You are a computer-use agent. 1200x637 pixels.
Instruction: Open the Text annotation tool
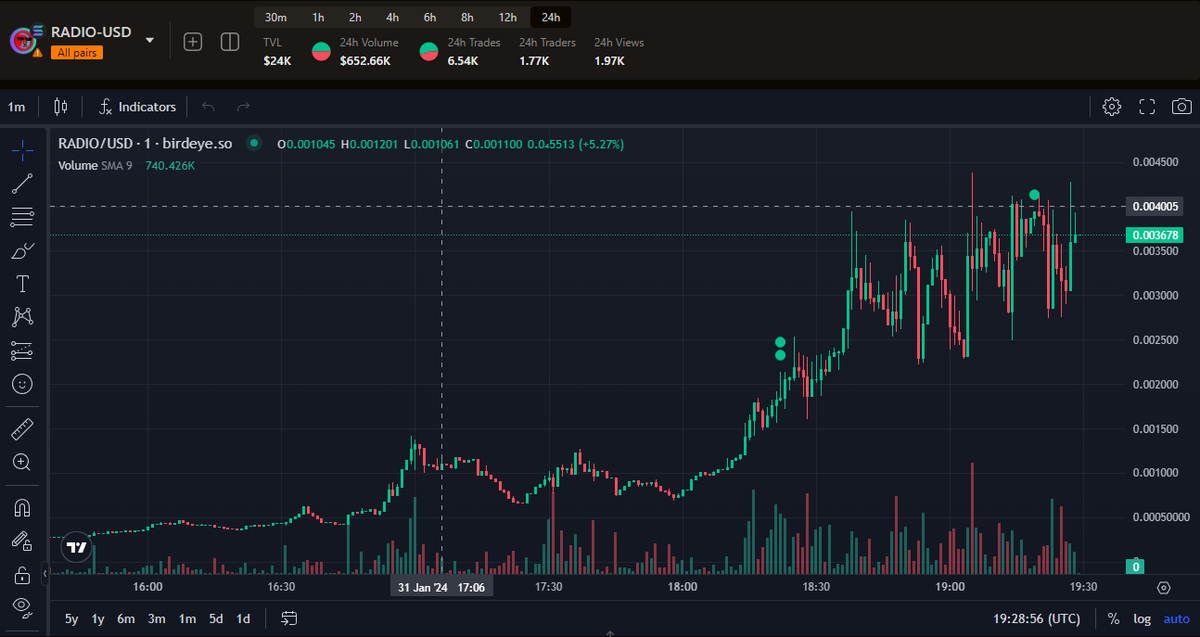[22, 283]
